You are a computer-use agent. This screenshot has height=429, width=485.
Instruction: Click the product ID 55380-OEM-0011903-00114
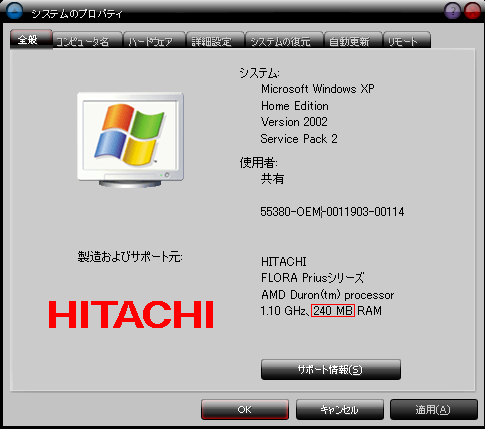(x=332, y=212)
